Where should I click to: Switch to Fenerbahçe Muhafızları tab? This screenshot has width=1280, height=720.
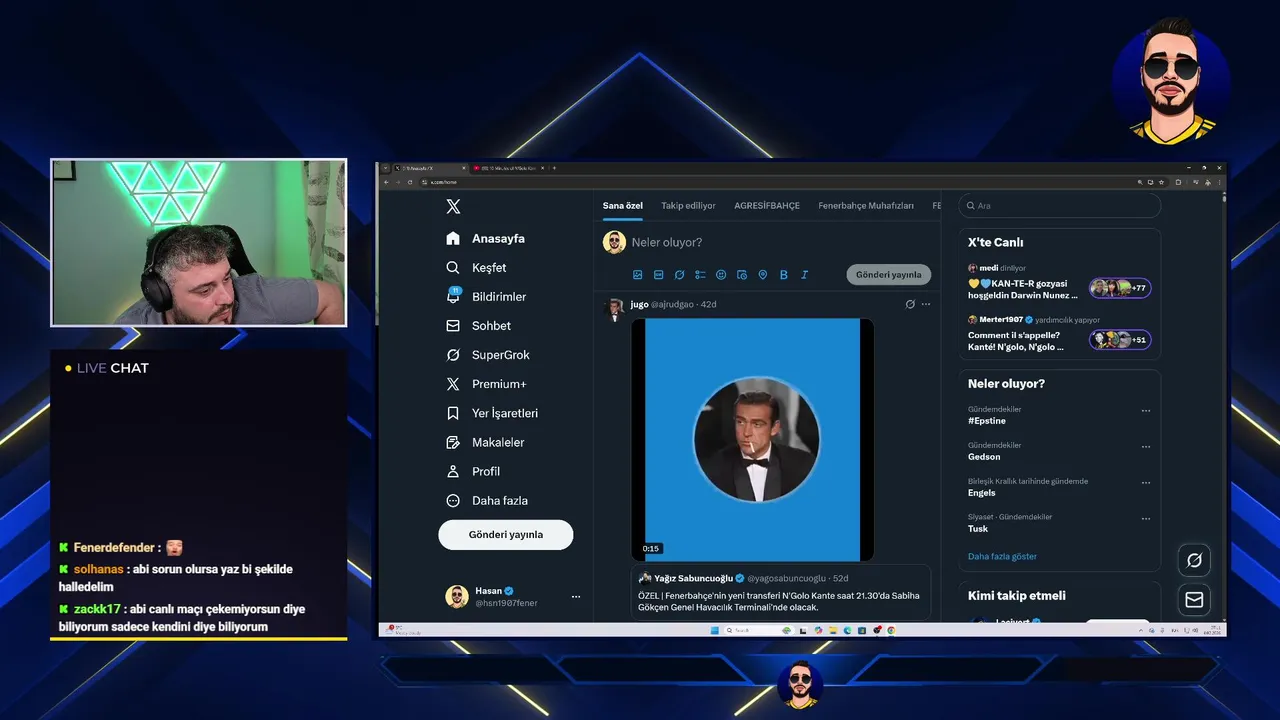(866, 206)
